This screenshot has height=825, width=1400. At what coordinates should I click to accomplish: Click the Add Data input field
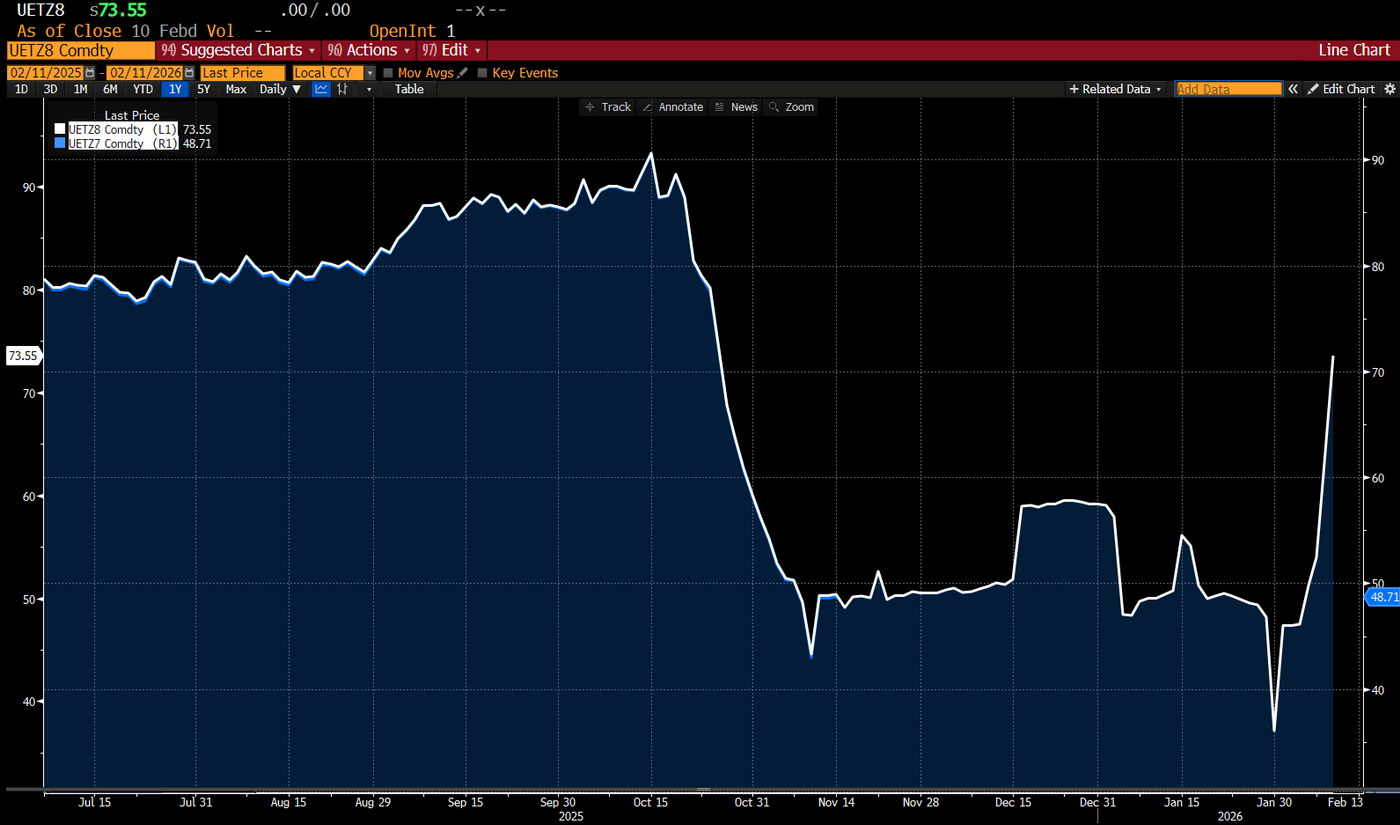coord(1228,89)
